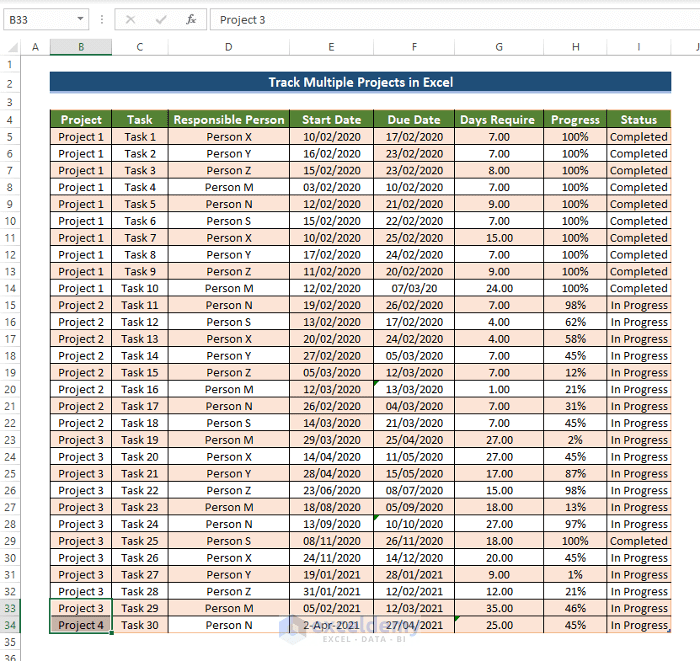
Task: Click the 'Progress' header cell
Action: (575, 120)
